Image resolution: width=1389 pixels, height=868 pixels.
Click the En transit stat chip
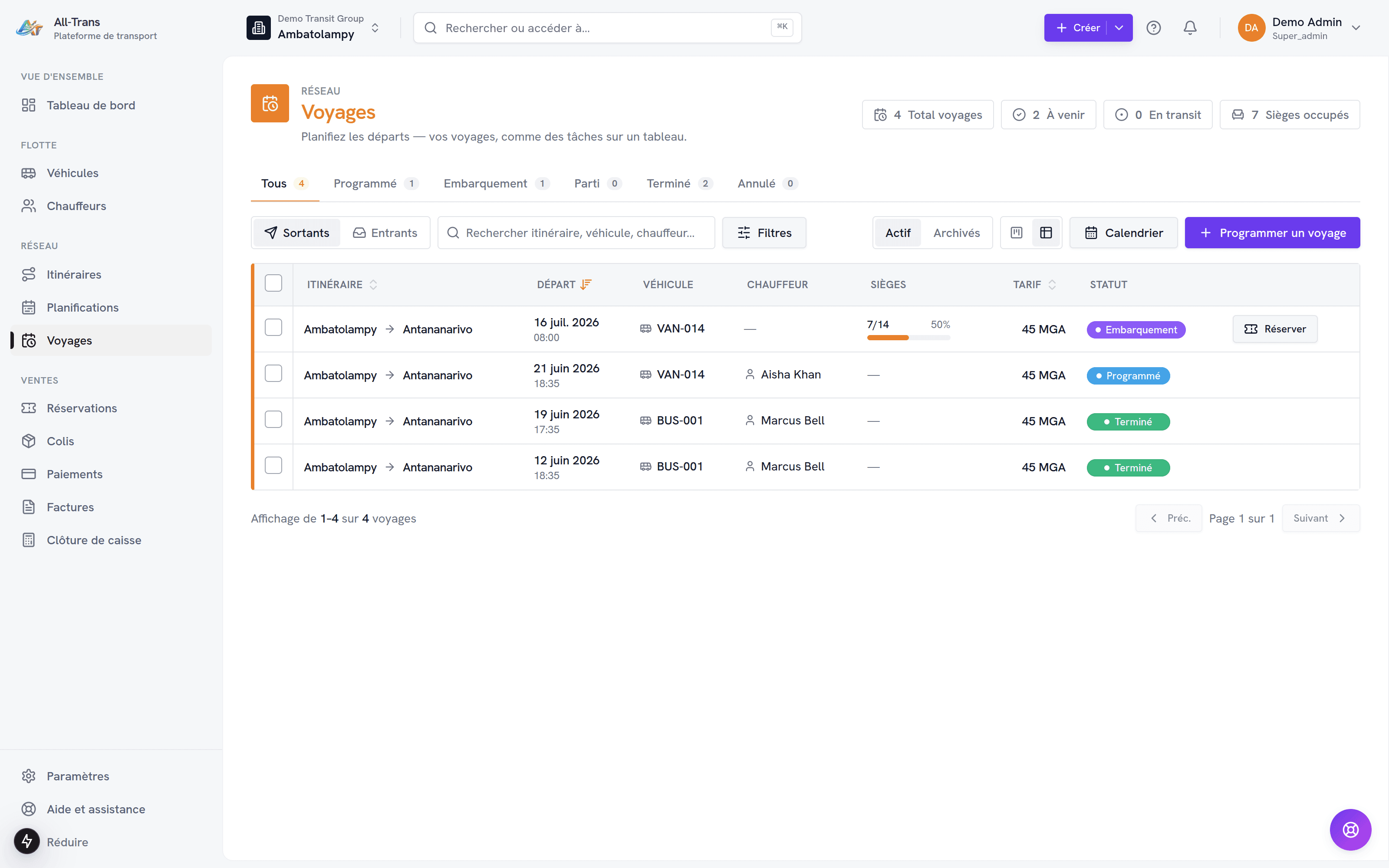[1158, 115]
